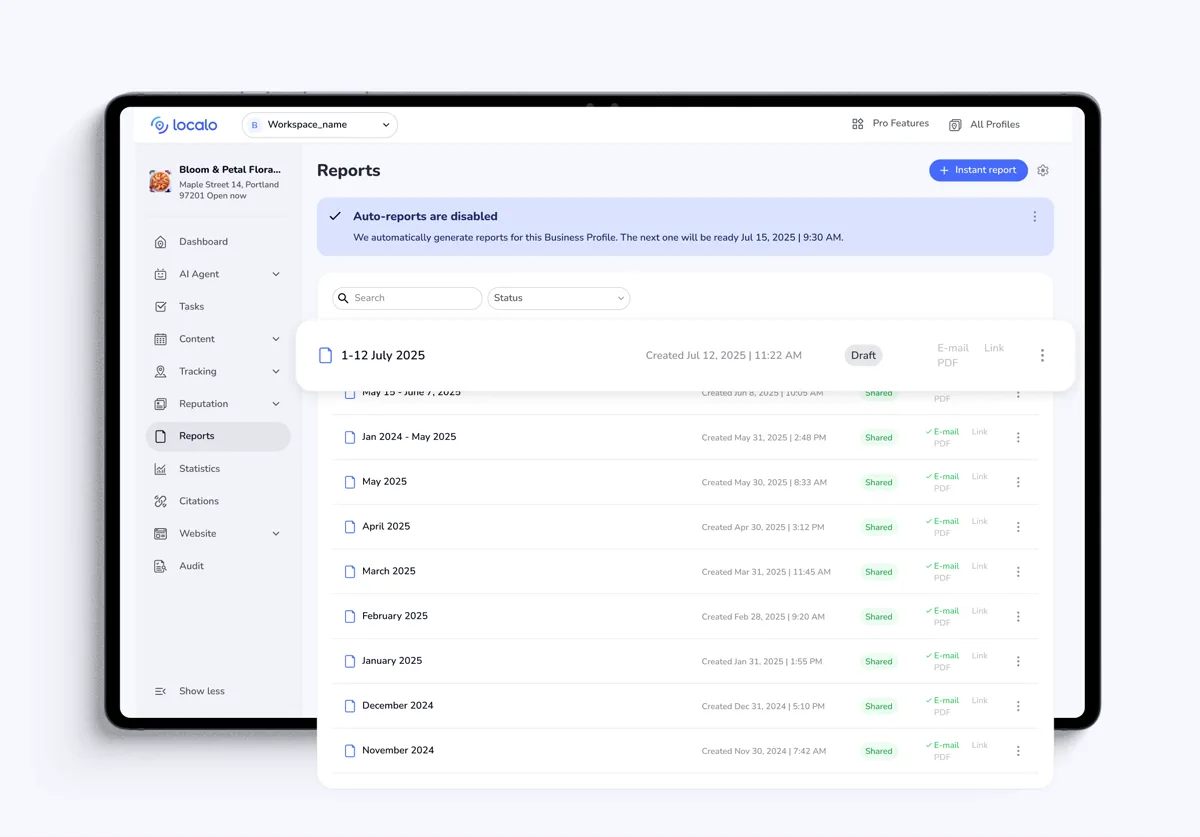Open options menu for January 2025 row
1200x837 pixels.
pyautogui.click(x=1018, y=661)
